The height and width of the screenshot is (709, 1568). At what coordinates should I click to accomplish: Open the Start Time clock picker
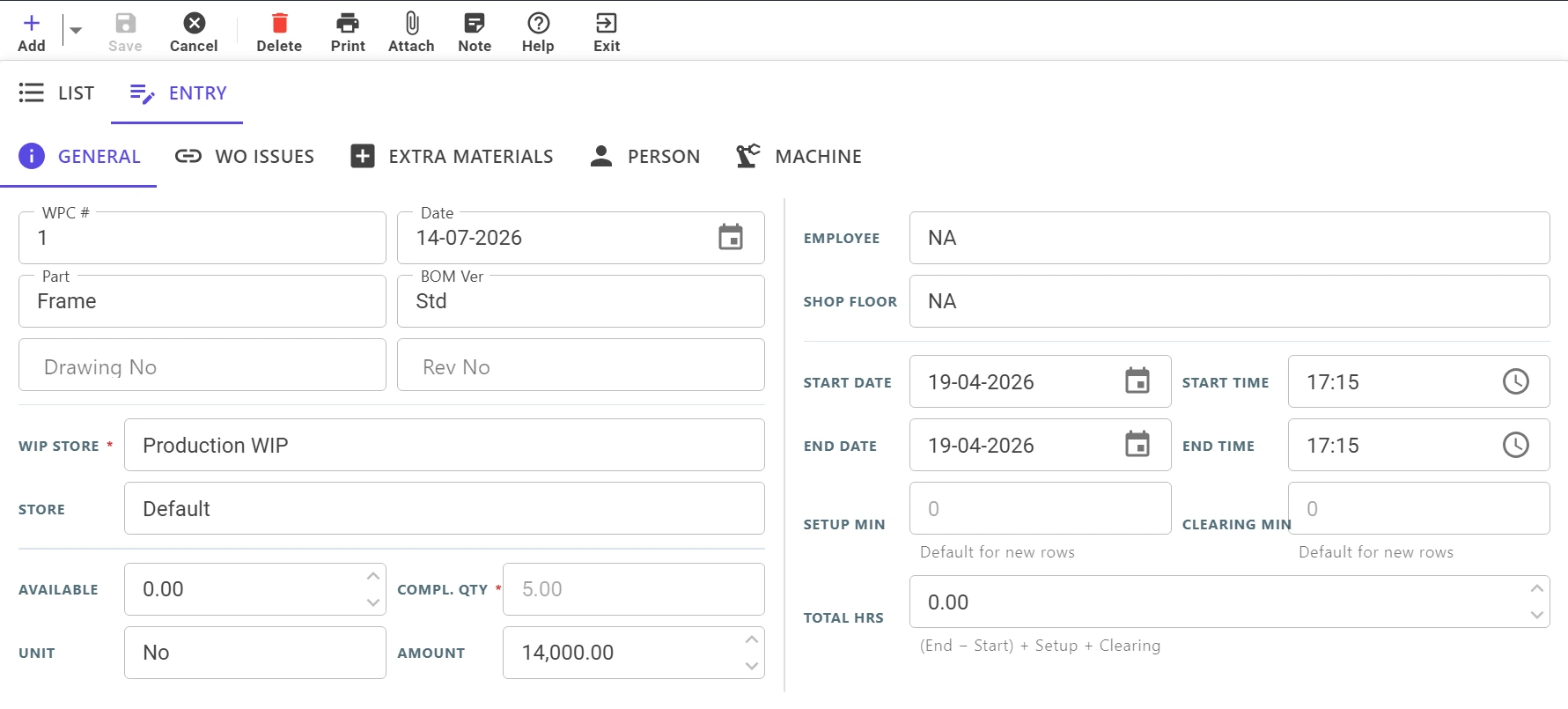(x=1516, y=381)
